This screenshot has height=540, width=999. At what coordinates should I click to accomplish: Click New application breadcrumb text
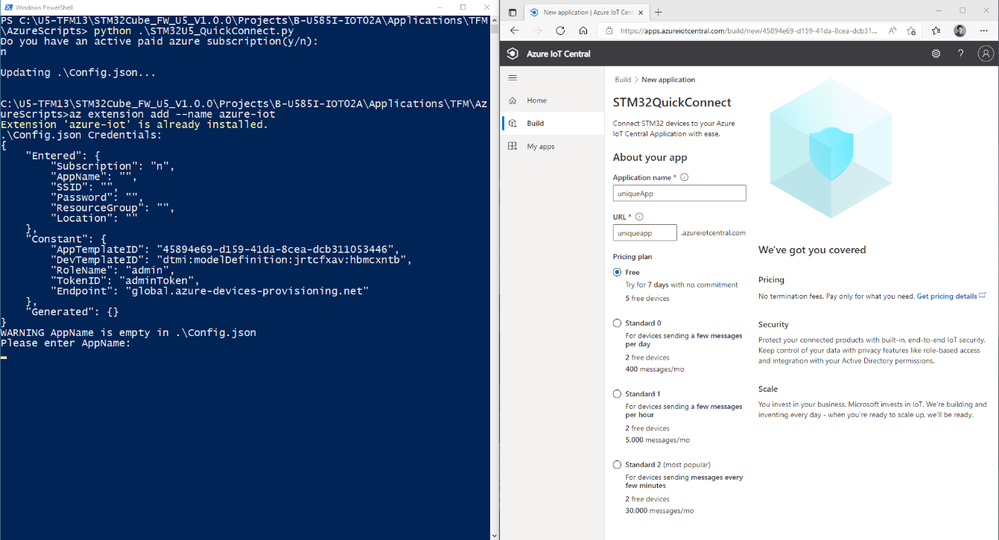(x=668, y=80)
